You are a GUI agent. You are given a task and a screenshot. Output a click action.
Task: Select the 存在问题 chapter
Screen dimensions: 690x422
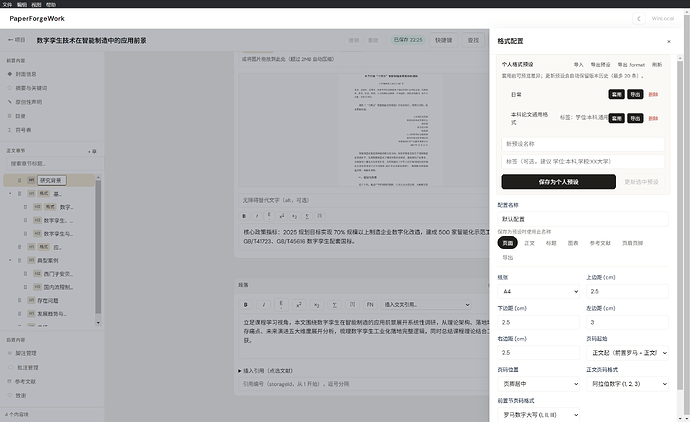pyautogui.click(x=48, y=301)
